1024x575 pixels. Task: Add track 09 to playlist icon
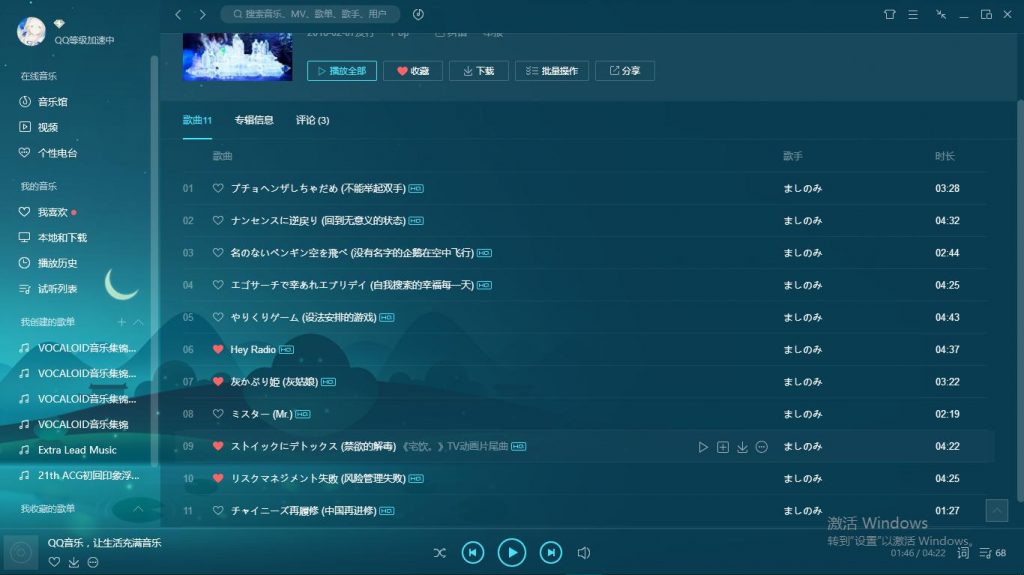point(723,447)
